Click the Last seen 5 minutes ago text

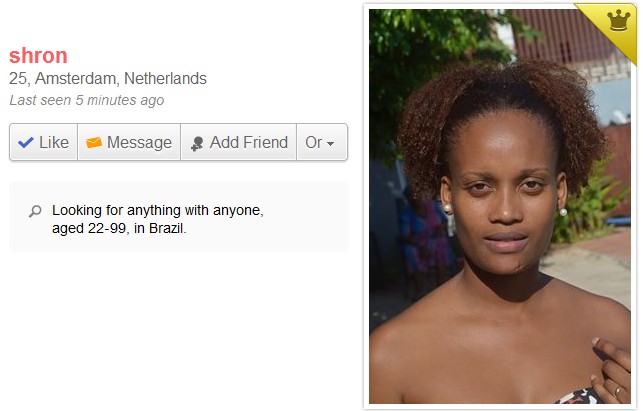coord(87,100)
